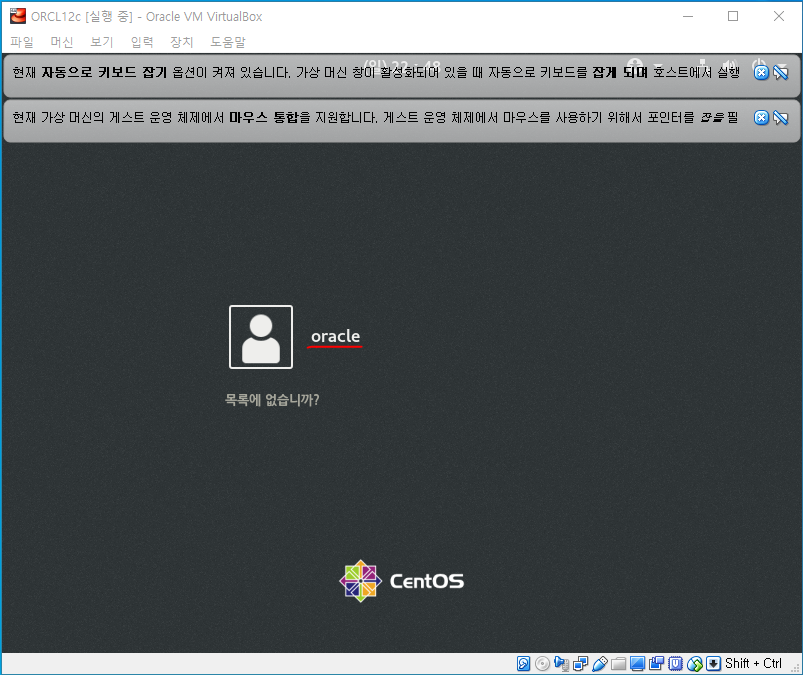Toggle mouse integration status icon
Viewport: 803px width, 675px height.
[x=694, y=664]
